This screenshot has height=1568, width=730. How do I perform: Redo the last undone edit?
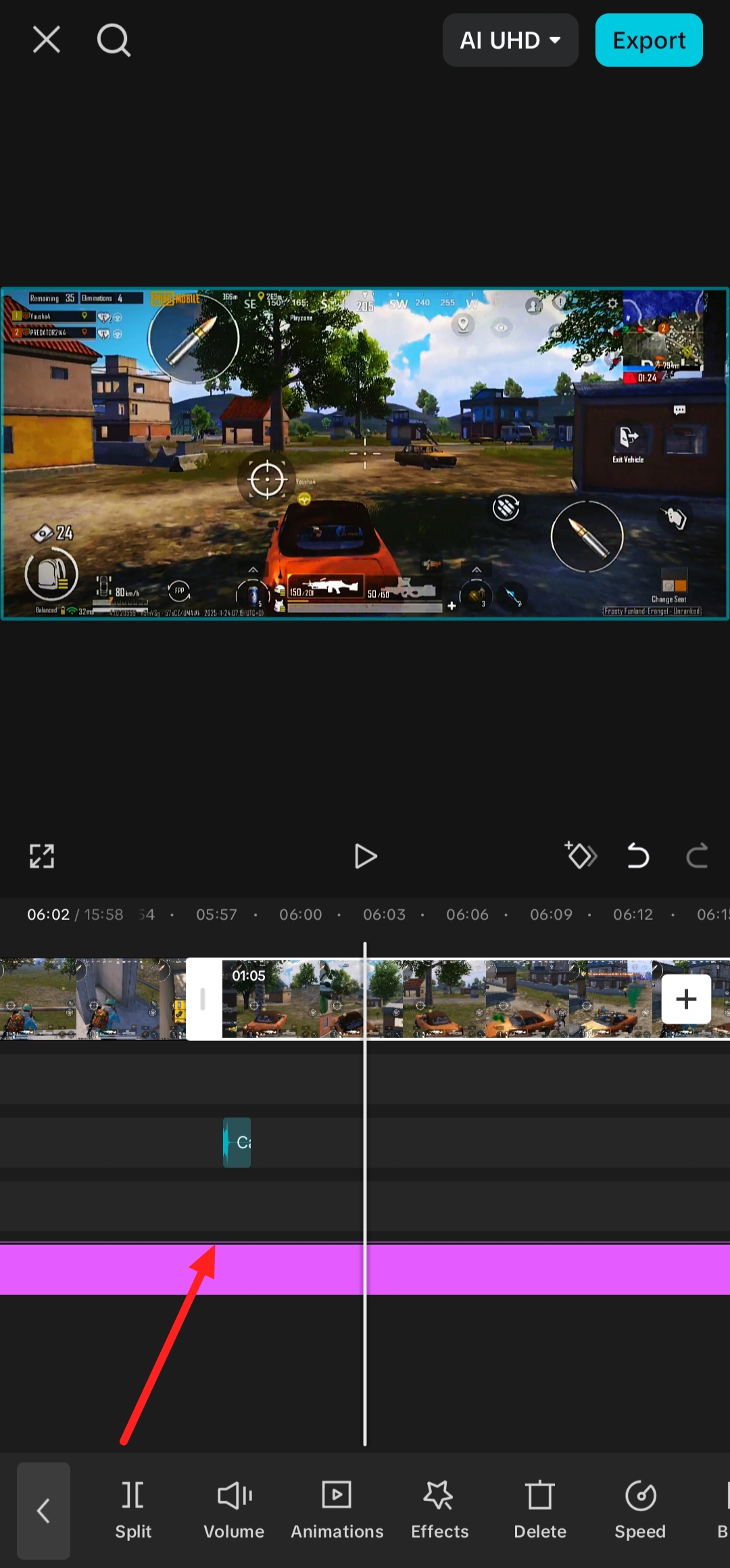pyautogui.click(x=697, y=856)
